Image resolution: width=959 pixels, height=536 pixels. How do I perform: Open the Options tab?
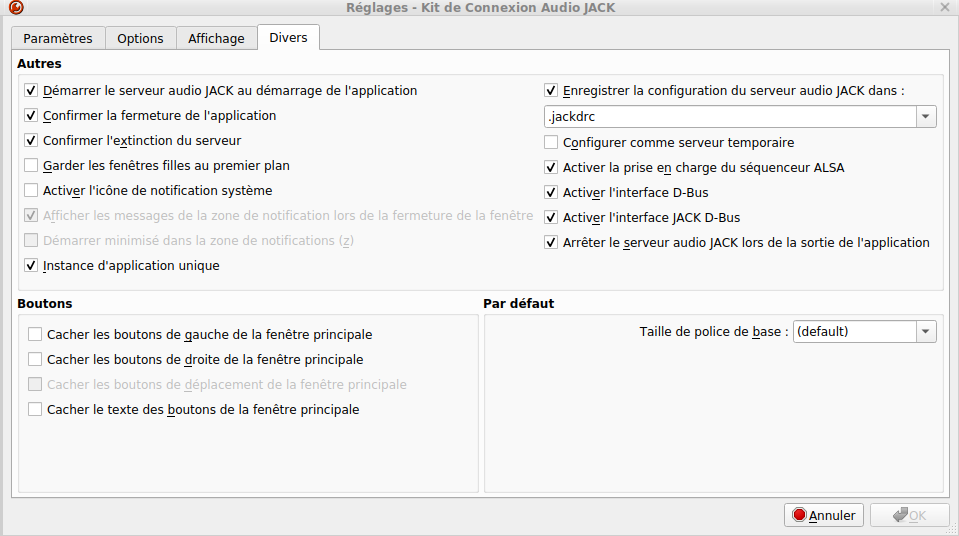[140, 38]
